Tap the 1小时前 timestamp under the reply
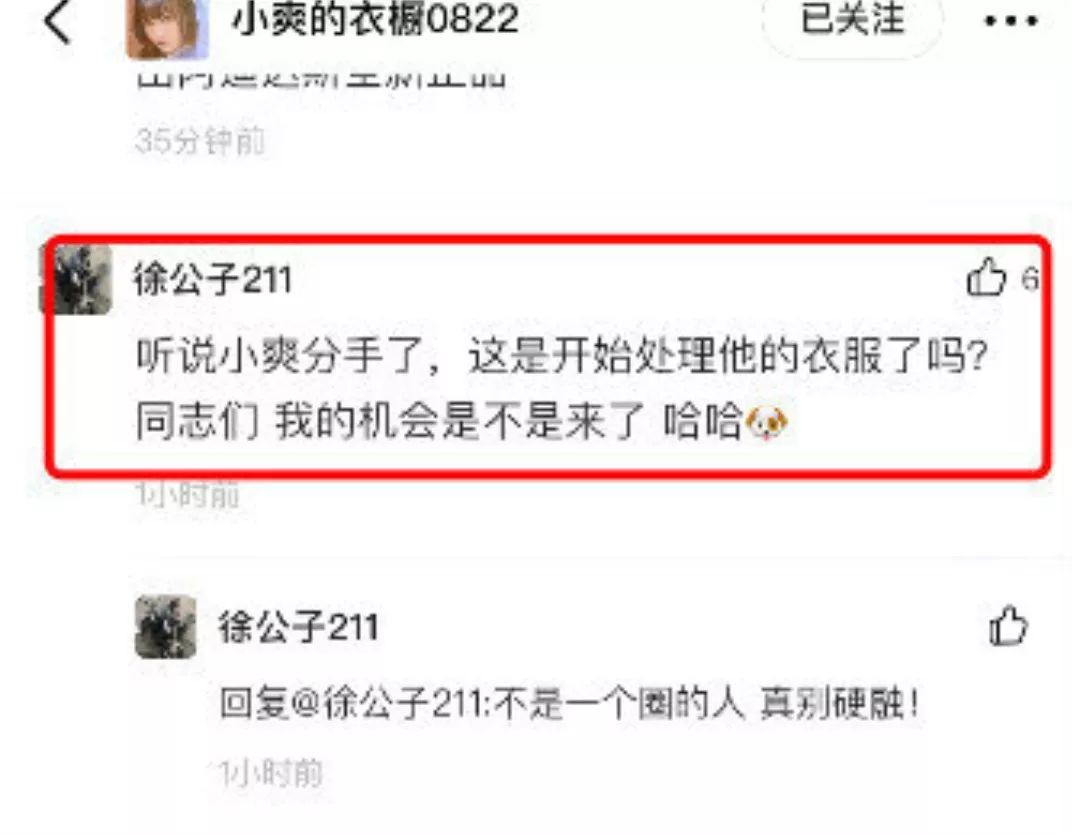Viewport: 1072px width, 835px height. (x=270, y=773)
